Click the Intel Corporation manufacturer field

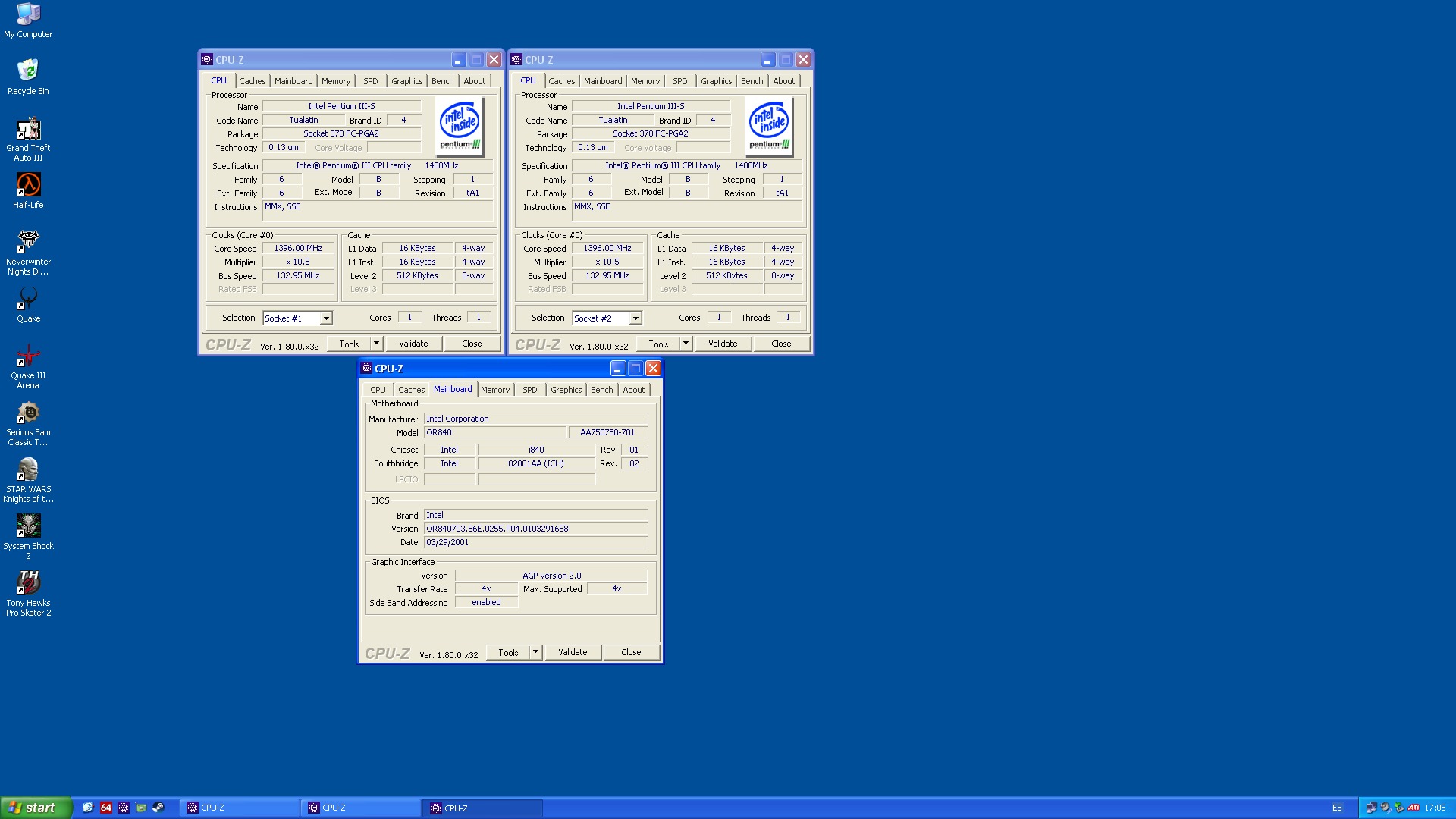[535, 419]
